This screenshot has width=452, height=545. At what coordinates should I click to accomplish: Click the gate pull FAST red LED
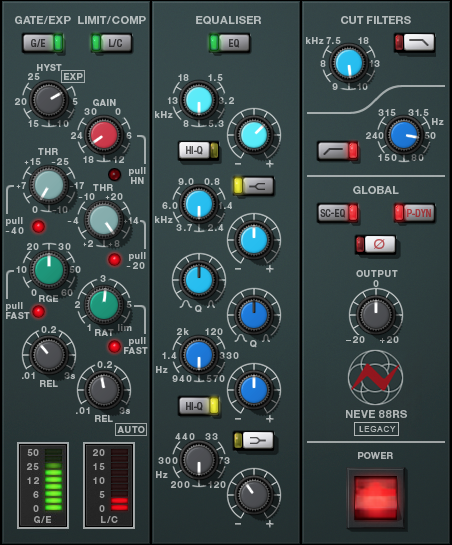[39, 311]
